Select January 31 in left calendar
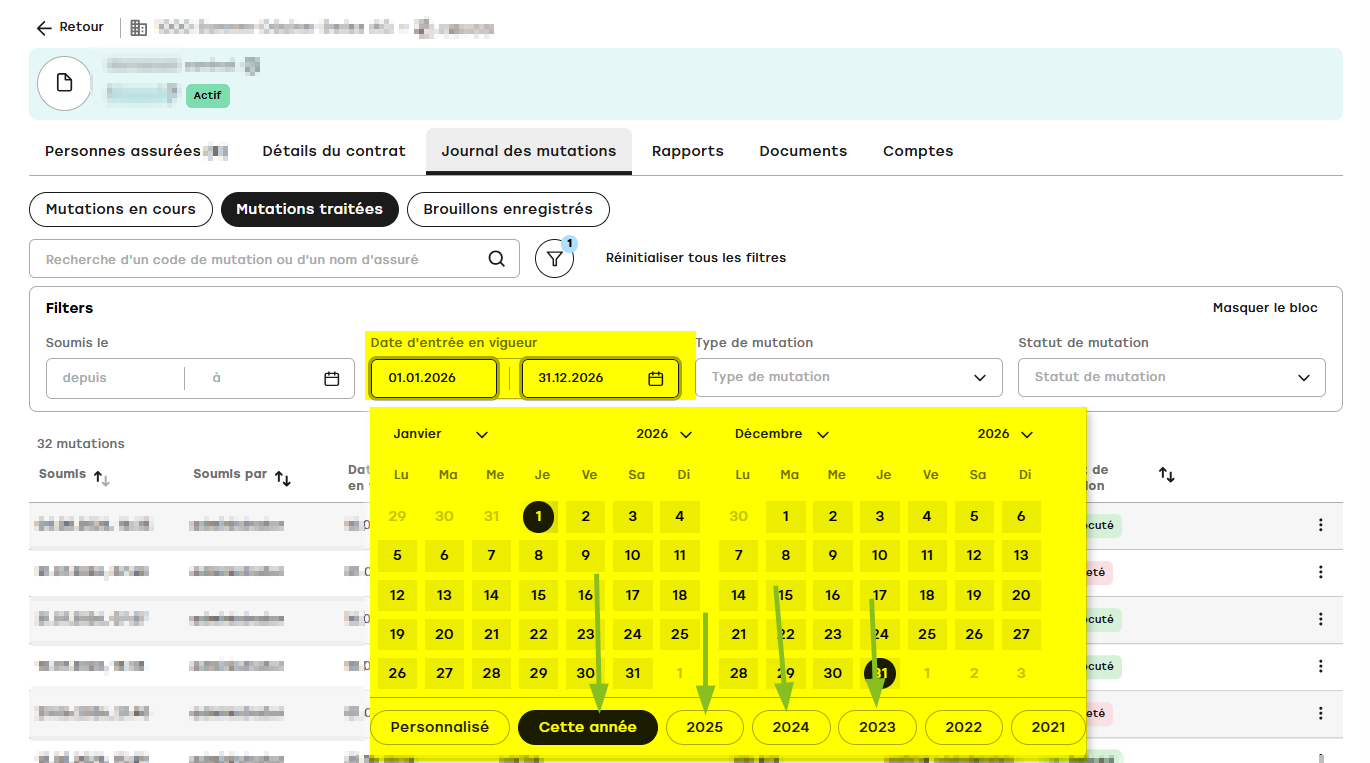Viewport: 1370px width, 763px height. point(633,673)
